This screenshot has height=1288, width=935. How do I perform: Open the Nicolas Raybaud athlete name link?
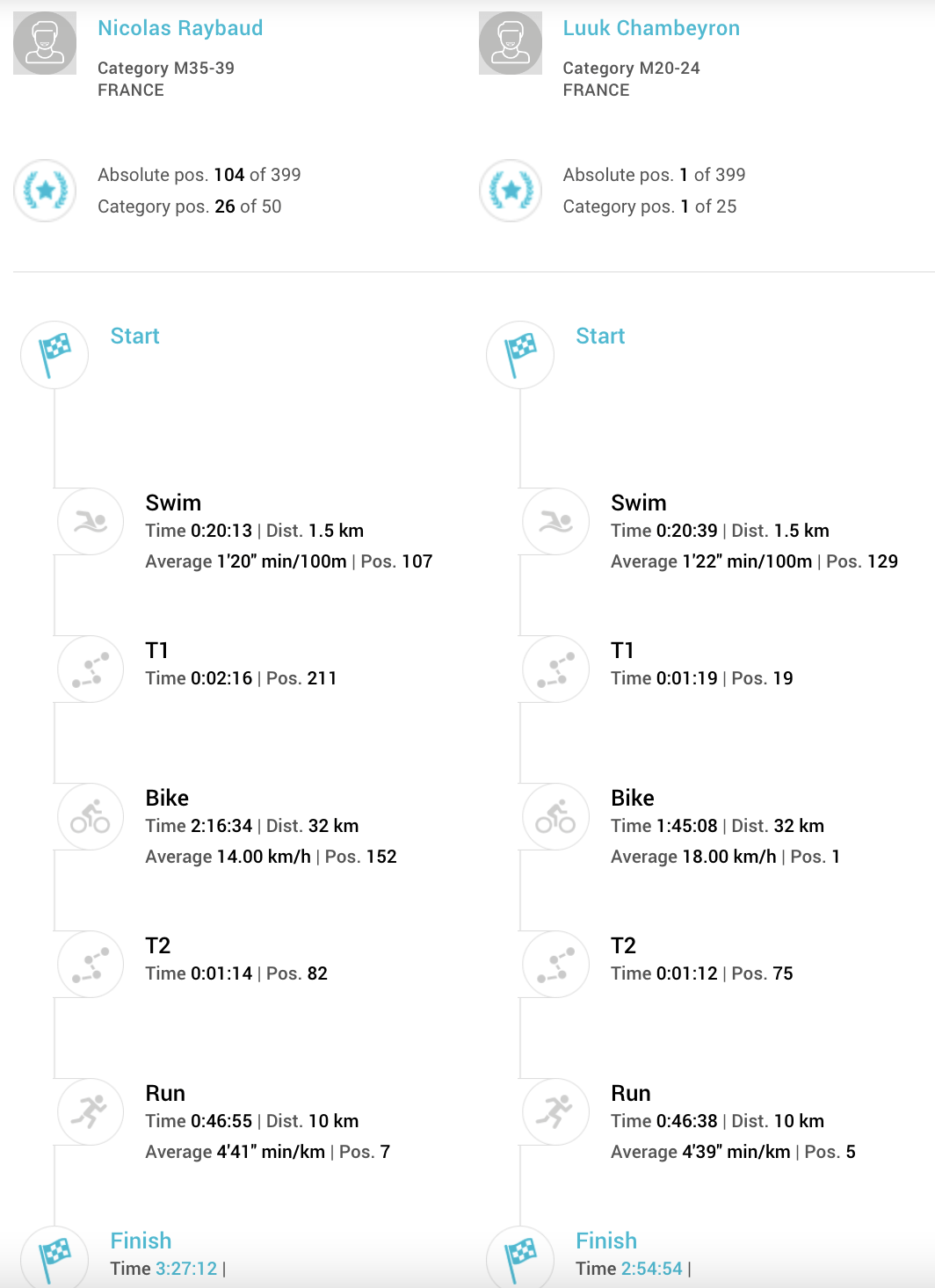tap(180, 28)
